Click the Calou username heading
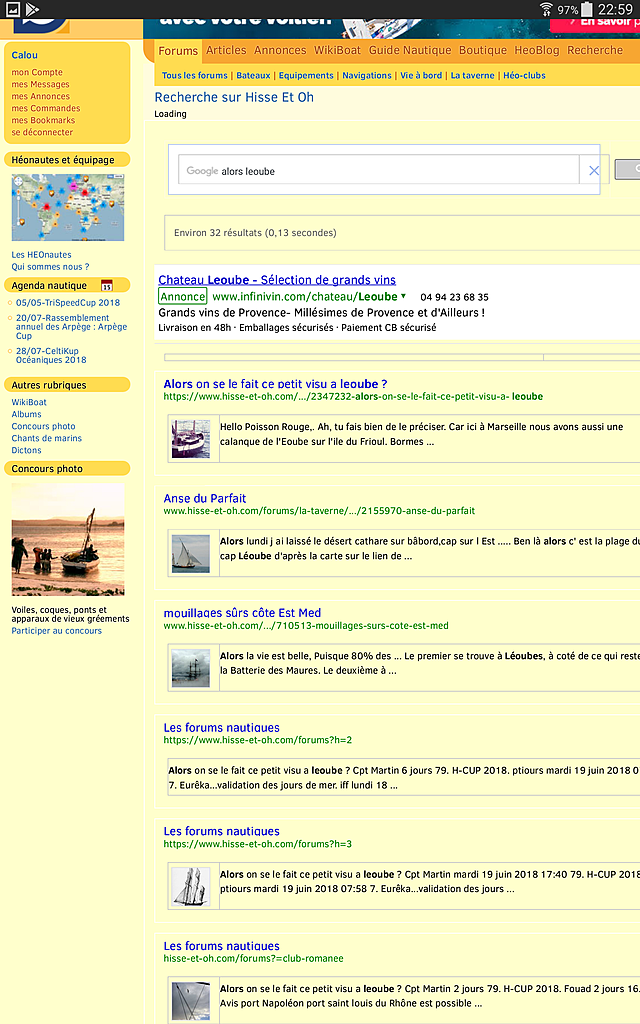The height and width of the screenshot is (1024, 640). pyautogui.click(x=24, y=56)
